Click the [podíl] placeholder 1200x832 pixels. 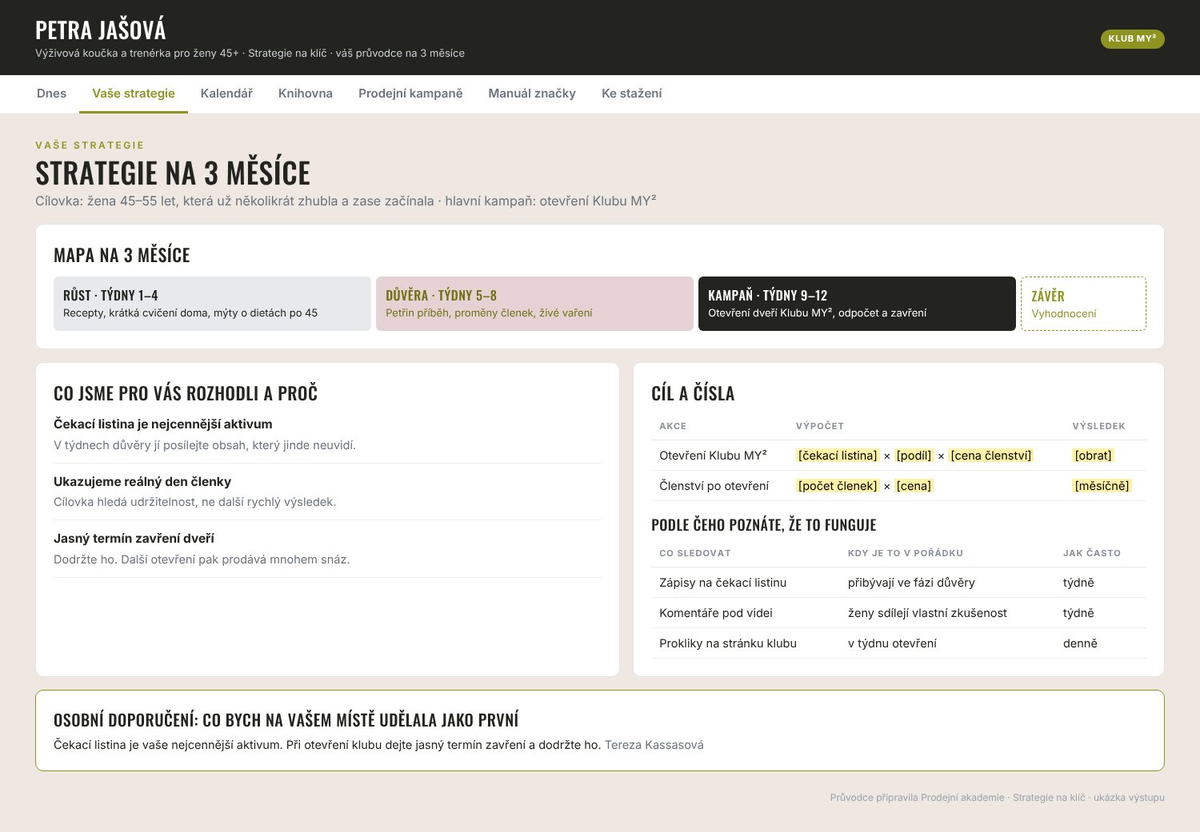click(x=915, y=455)
